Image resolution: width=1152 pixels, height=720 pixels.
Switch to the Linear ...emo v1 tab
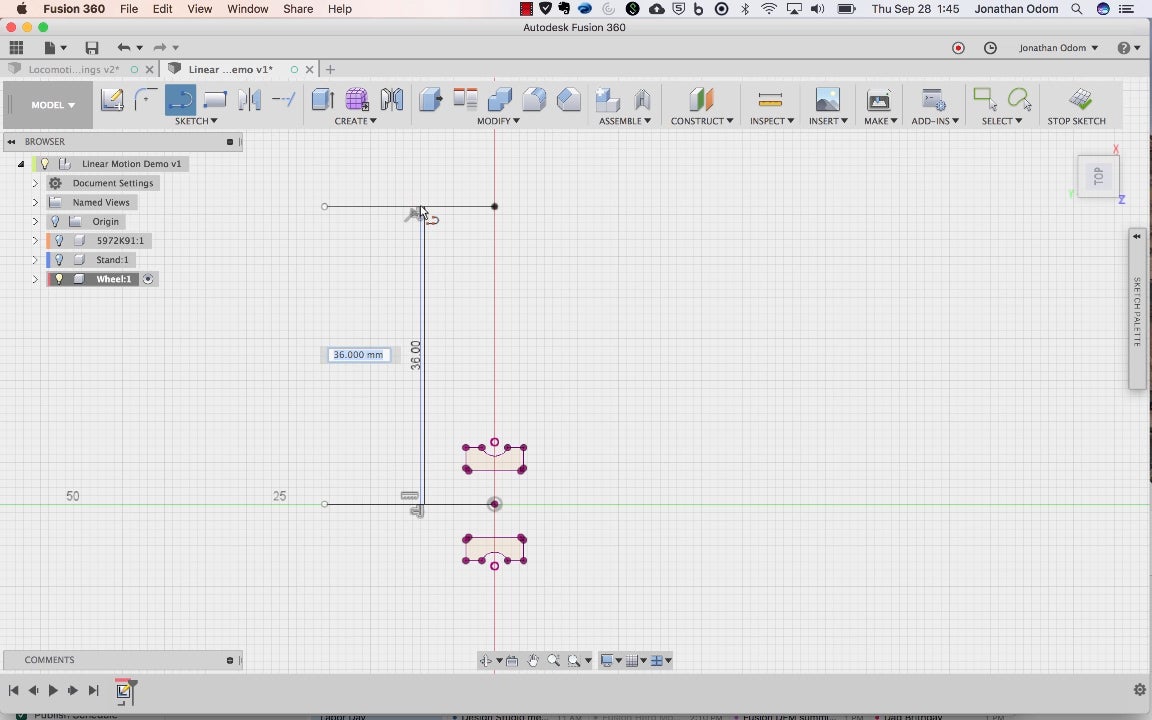click(x=230, y=69)
